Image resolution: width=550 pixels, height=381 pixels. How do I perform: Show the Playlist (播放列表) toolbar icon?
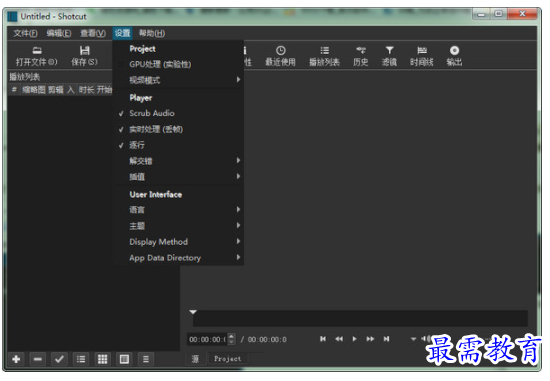pyautogui.click(x=324, y=56)
